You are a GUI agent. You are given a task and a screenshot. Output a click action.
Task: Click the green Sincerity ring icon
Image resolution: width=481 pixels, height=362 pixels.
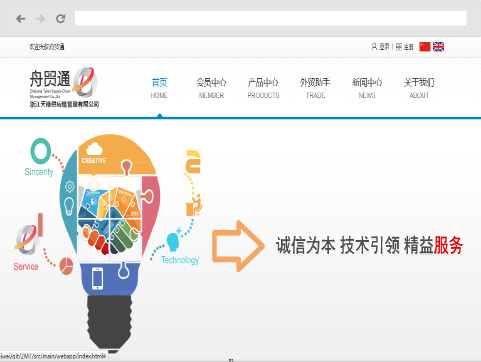[41, 151]
